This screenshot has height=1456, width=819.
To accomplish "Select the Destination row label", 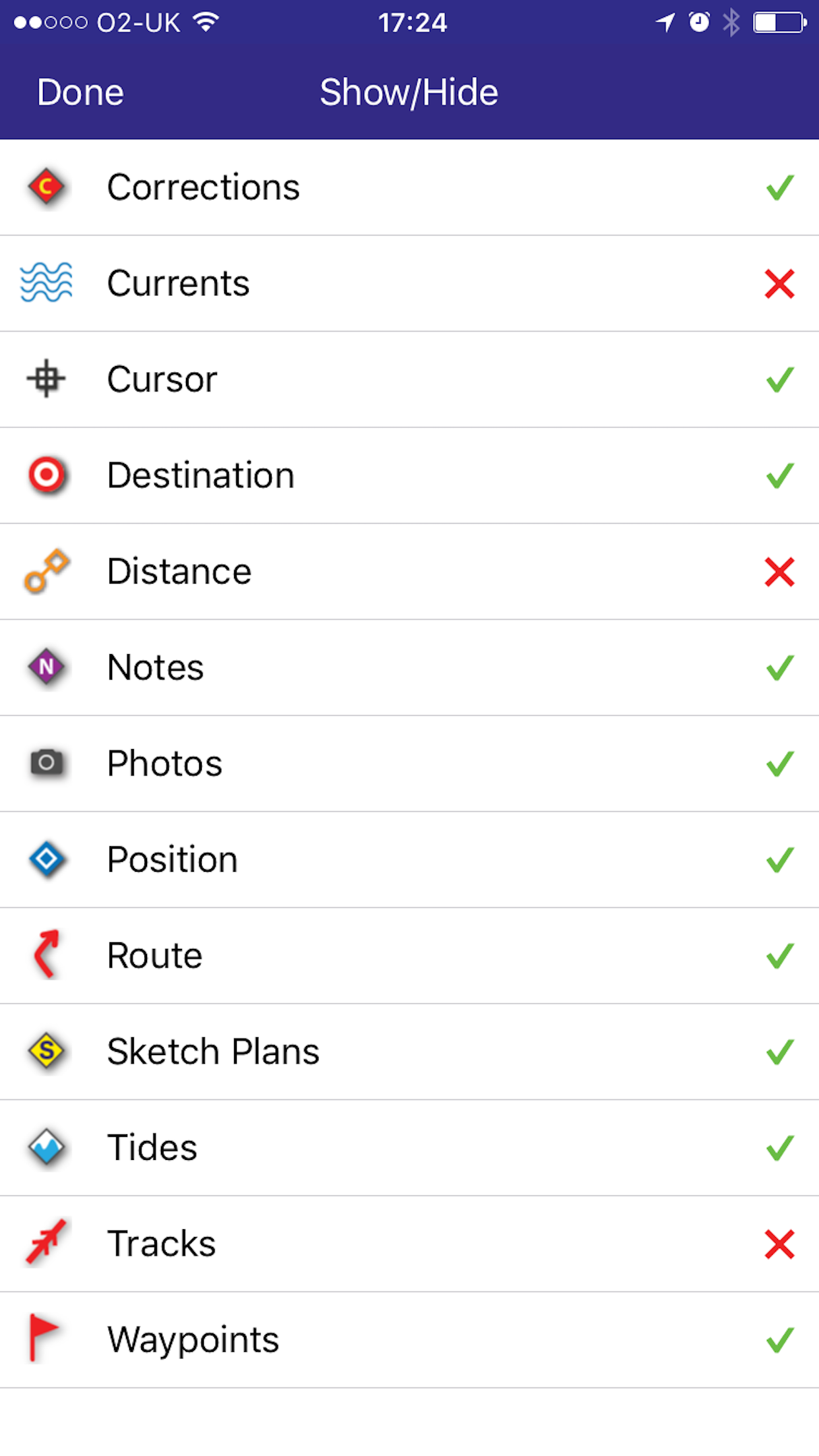I will coord(200,475).
